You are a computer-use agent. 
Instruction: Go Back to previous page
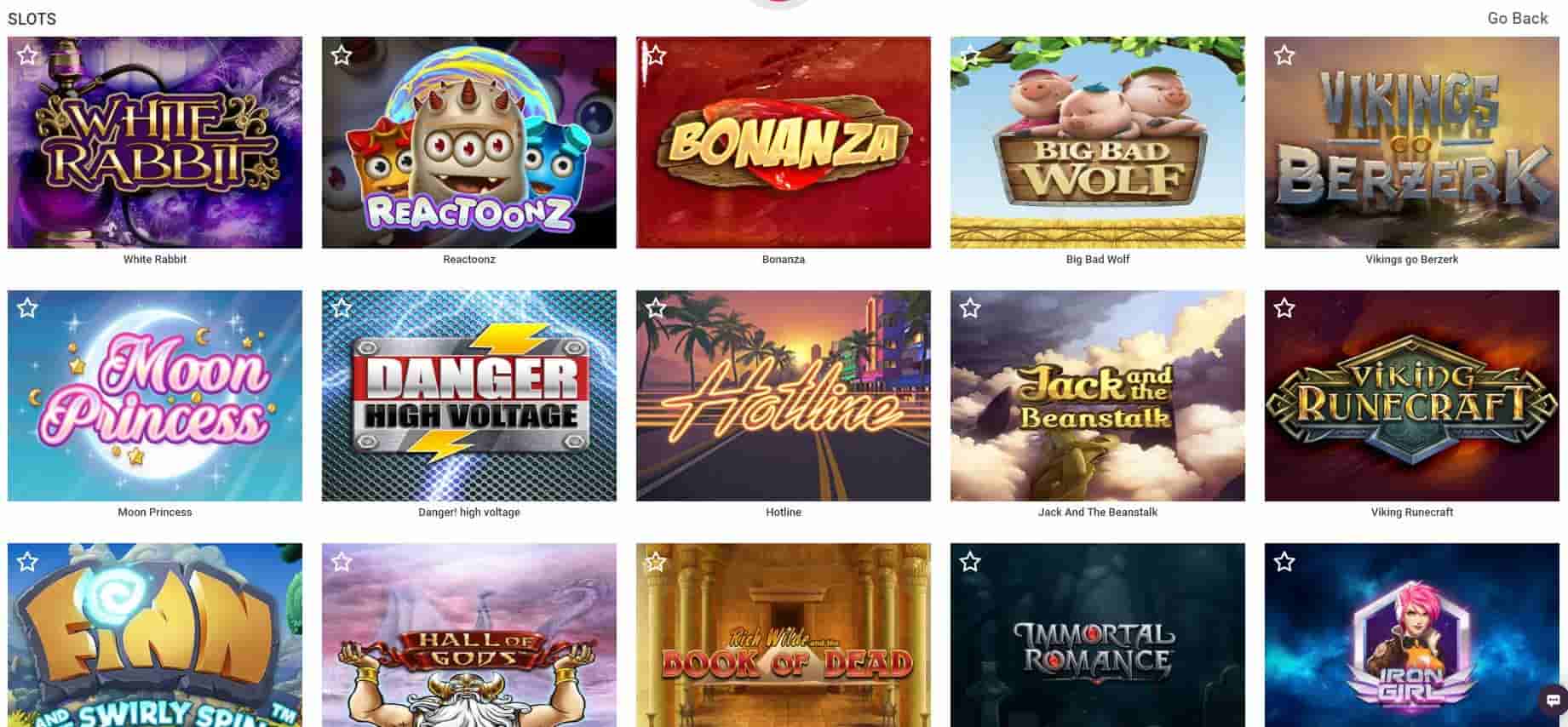(1517, 18)
